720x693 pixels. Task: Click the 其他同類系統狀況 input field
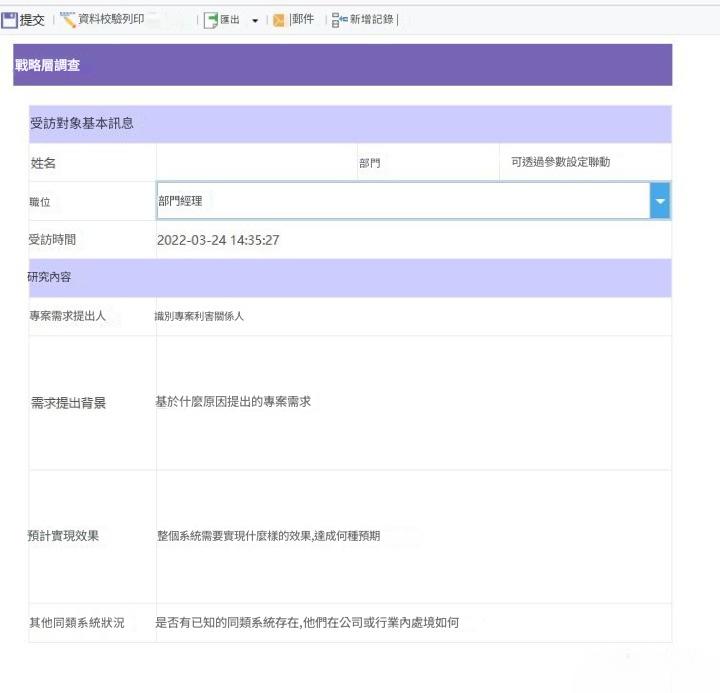[x=414, y=623]
